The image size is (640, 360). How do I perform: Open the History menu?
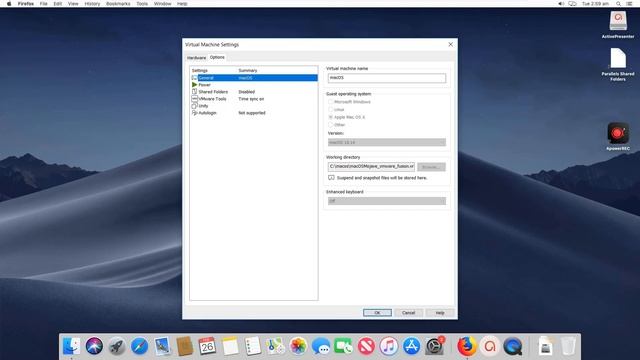92,4
